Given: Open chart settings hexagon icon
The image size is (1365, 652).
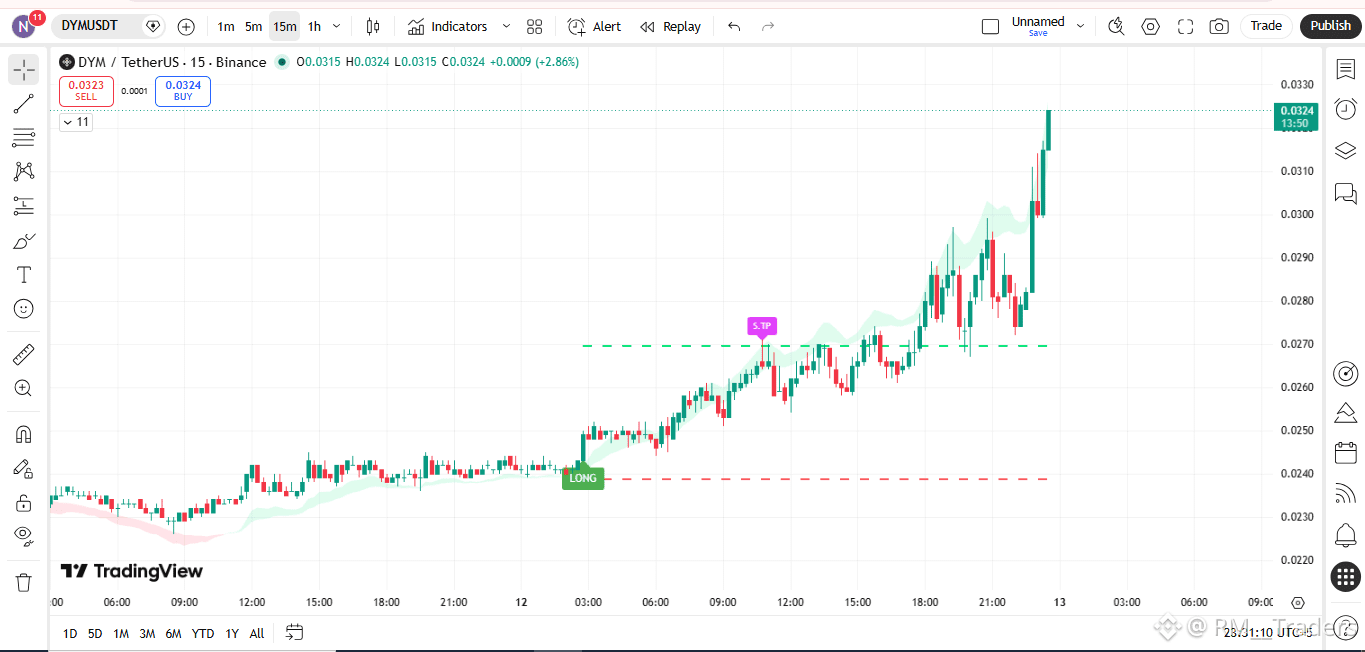Looking at the screenshot, I should tap(1151, 27).
